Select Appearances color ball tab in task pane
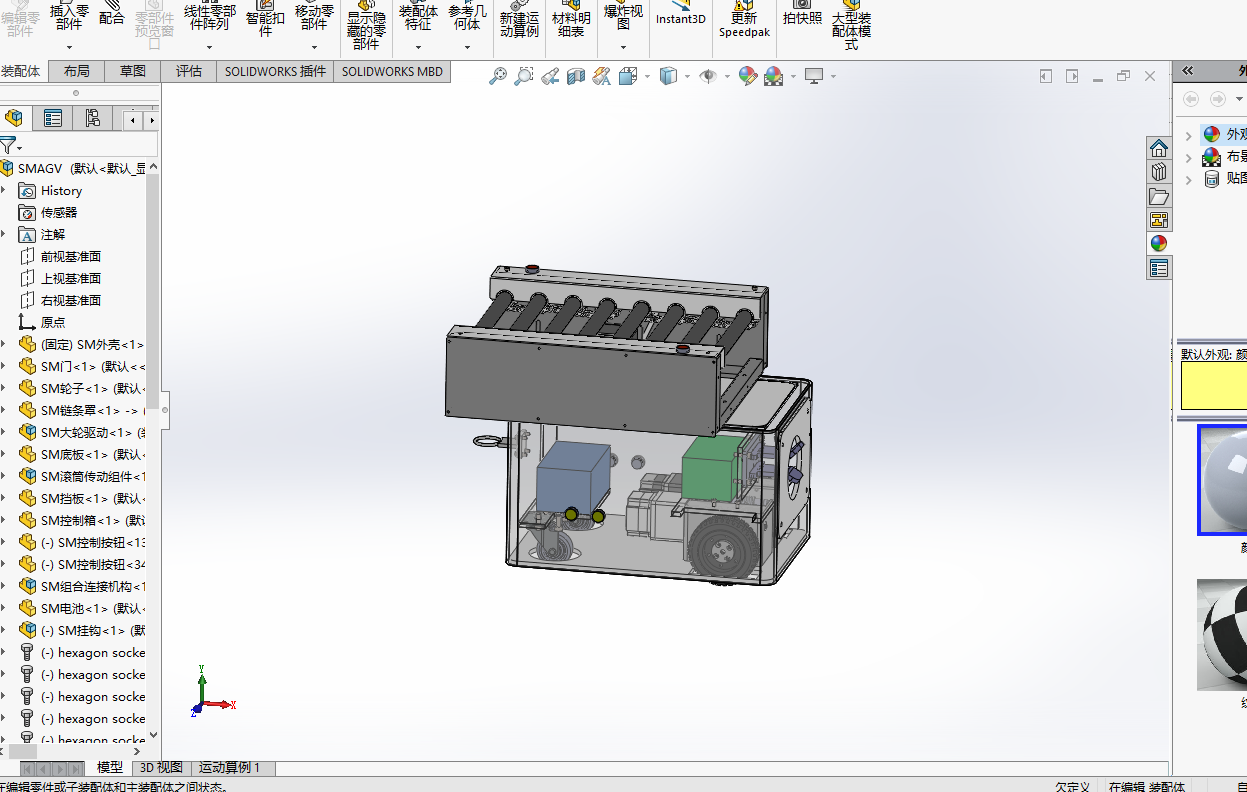Image resolution: width=1247 pixels, height=792 pixels. click(1159, 243)
